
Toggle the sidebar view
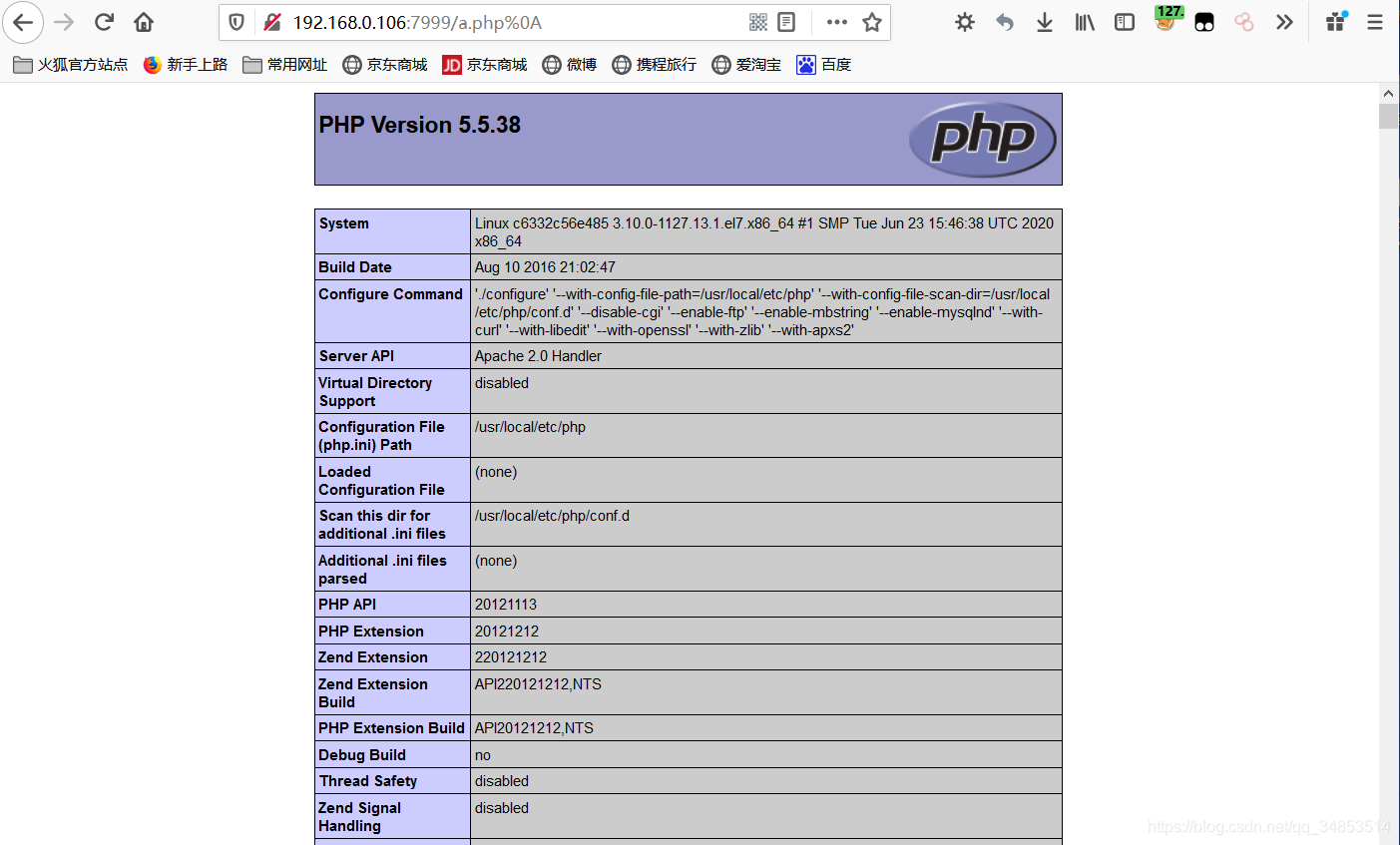[x=1125, y=22]
